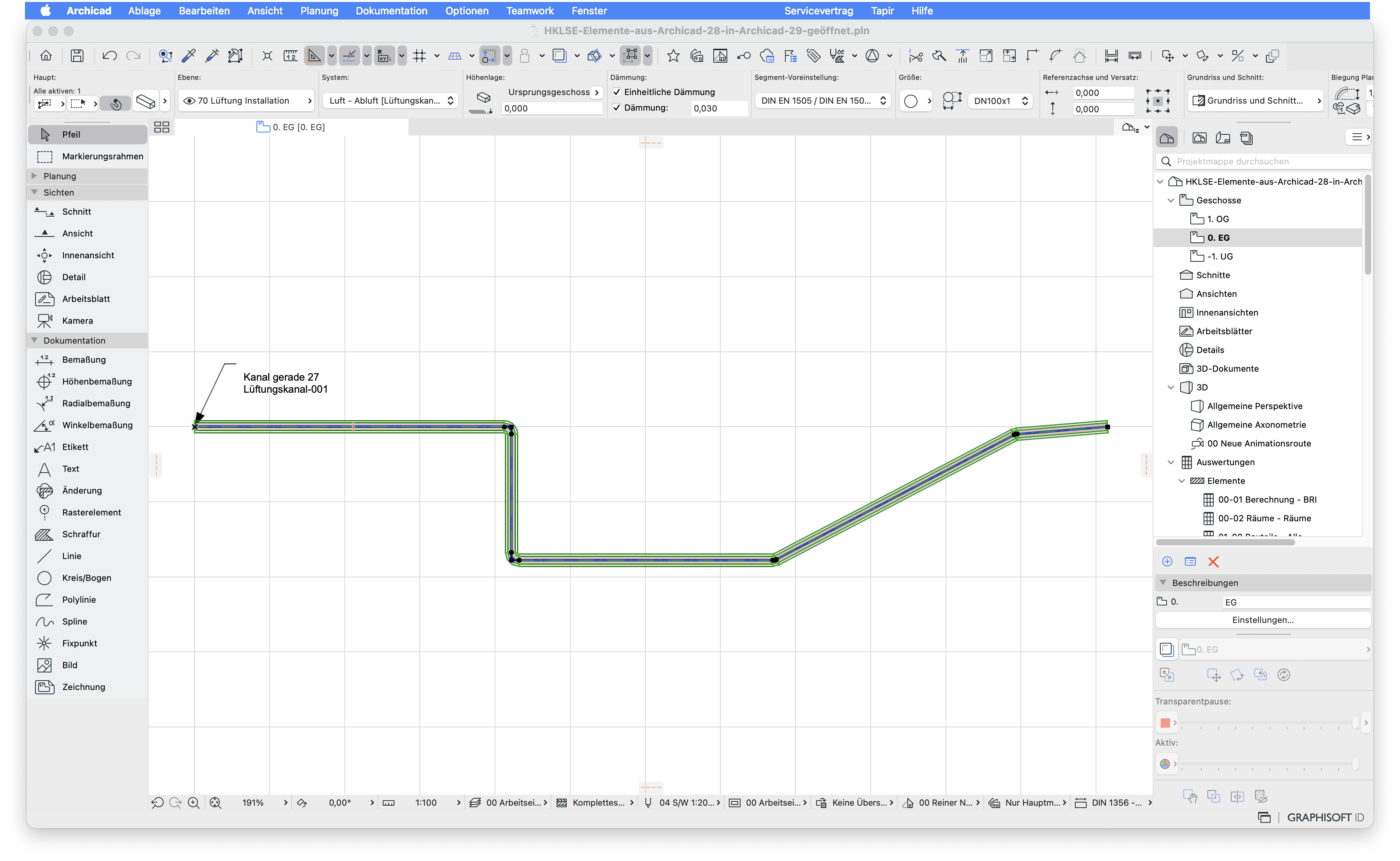Open Grundriss und Schnitt settings button

[x=1255, y=101]
